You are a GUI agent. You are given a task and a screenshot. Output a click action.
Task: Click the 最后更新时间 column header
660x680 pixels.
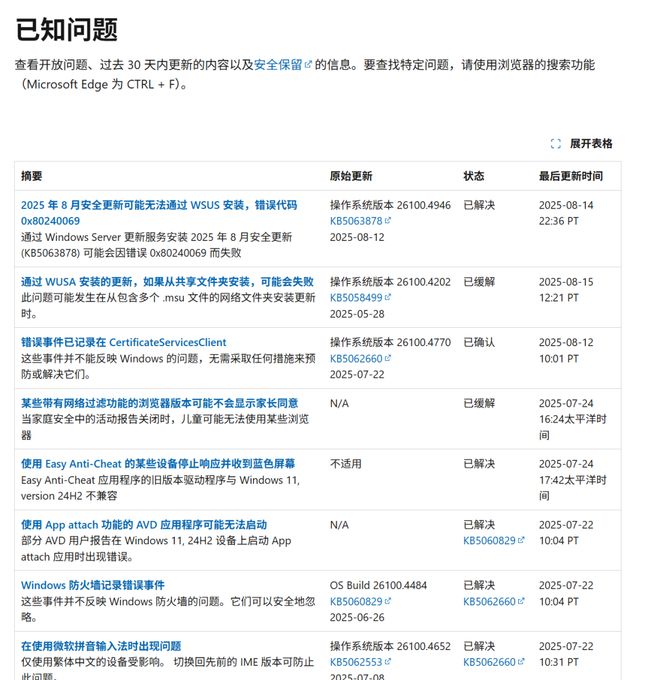click(x=570, y=176)
